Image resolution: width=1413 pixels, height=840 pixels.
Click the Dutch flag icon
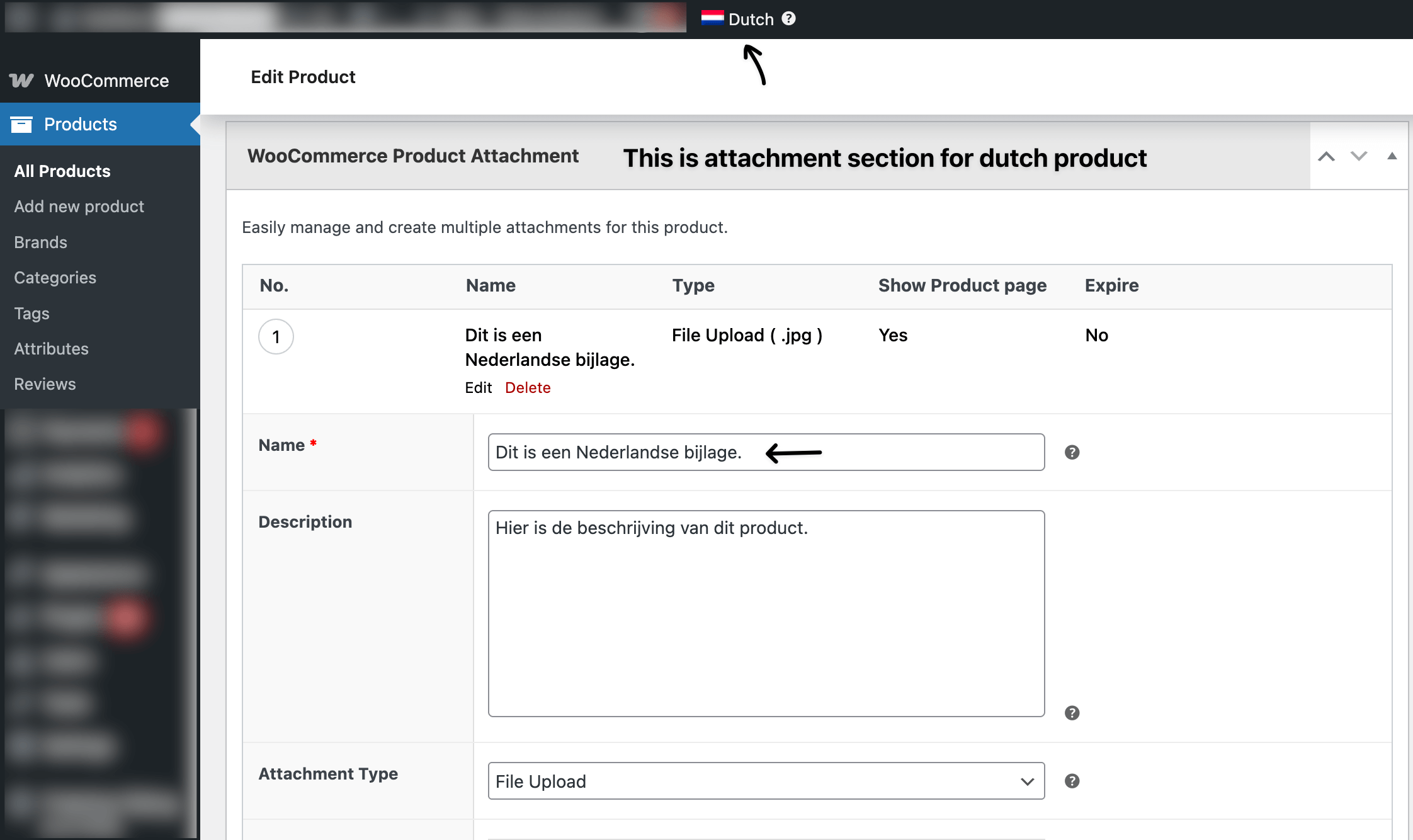click(712, 18)
